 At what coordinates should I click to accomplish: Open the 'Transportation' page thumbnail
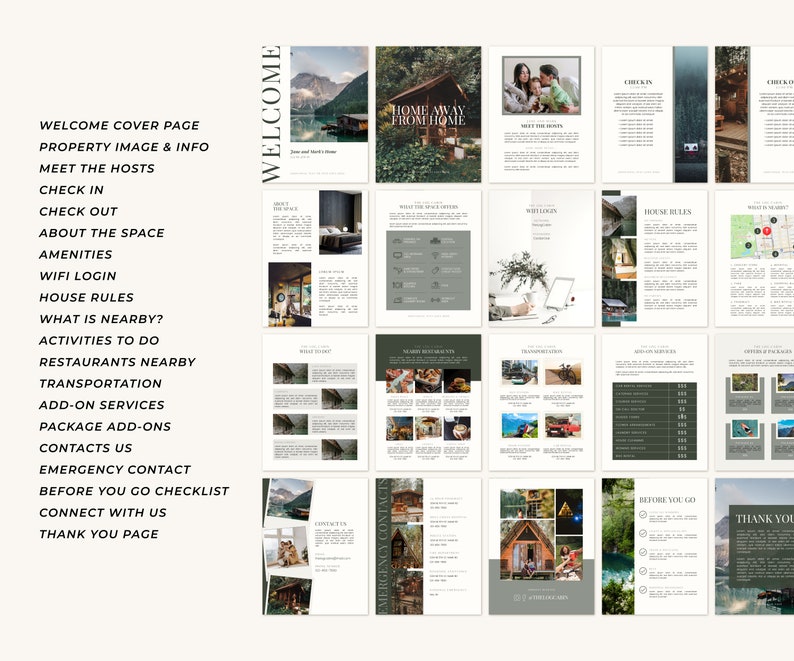coord(541,403)
